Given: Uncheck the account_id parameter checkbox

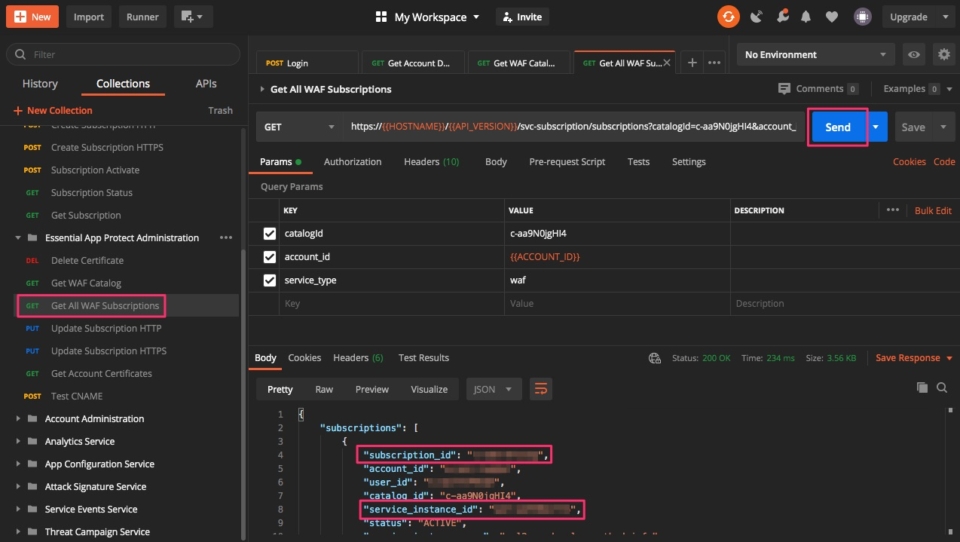Looking at the screenshot, I should pos(269,257).
